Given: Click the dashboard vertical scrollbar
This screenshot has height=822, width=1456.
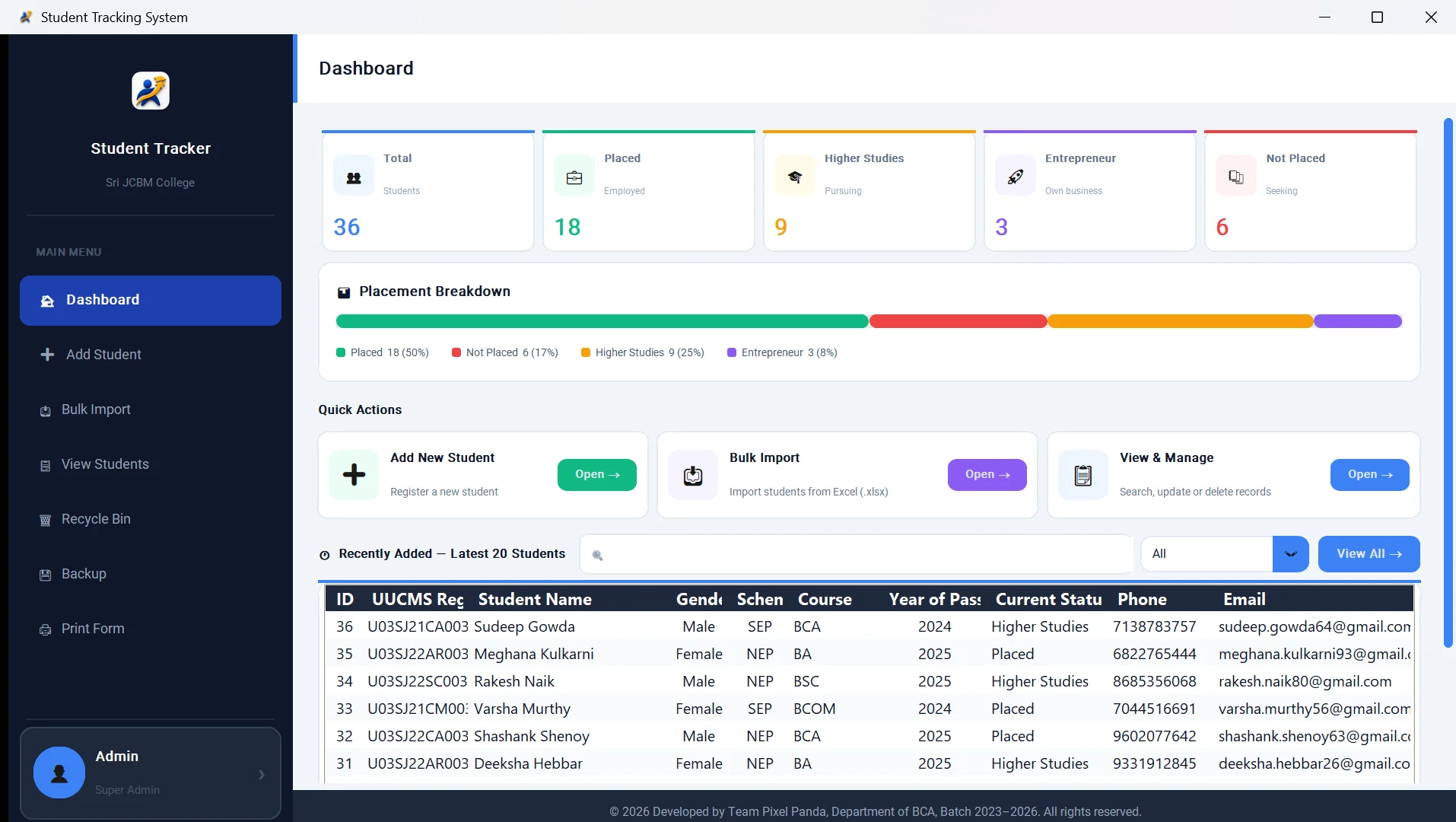Looking at the screenshot, I should [1448, 383].
